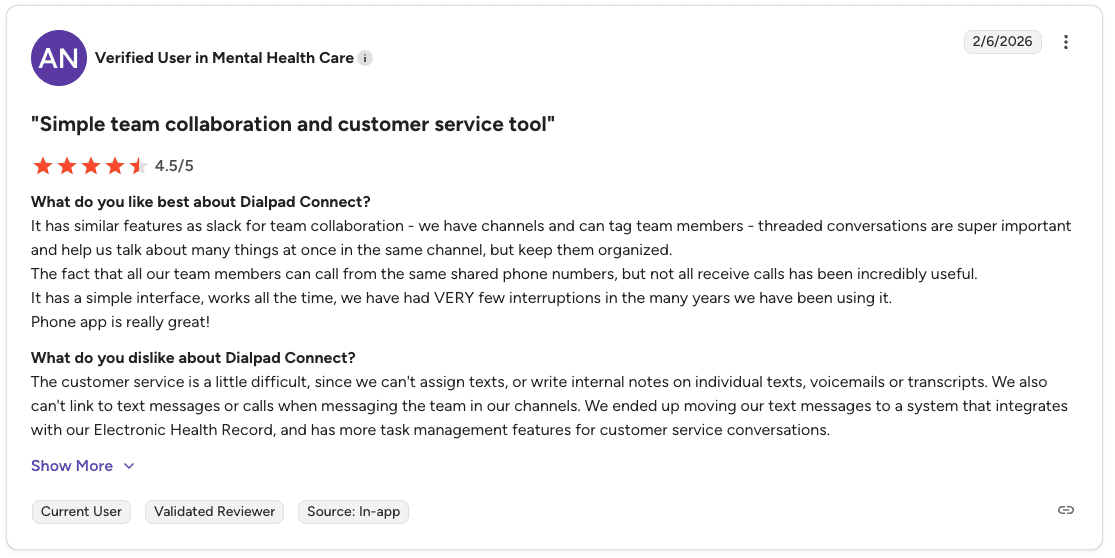This screenshot has height=558, width=1115.
Task: Click the 'Phone app is really great!' line
Action: (120, 322)
